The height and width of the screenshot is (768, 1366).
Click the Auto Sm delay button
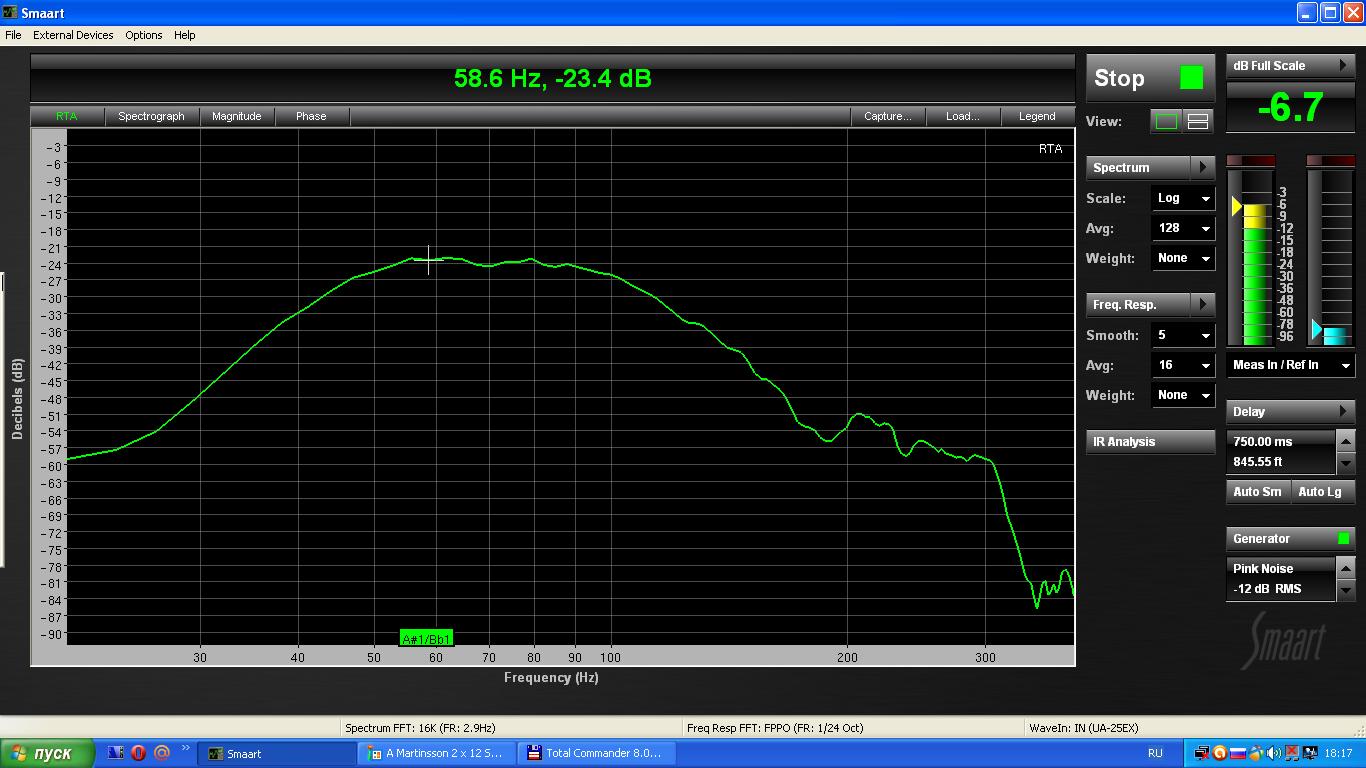[1257, 491]
